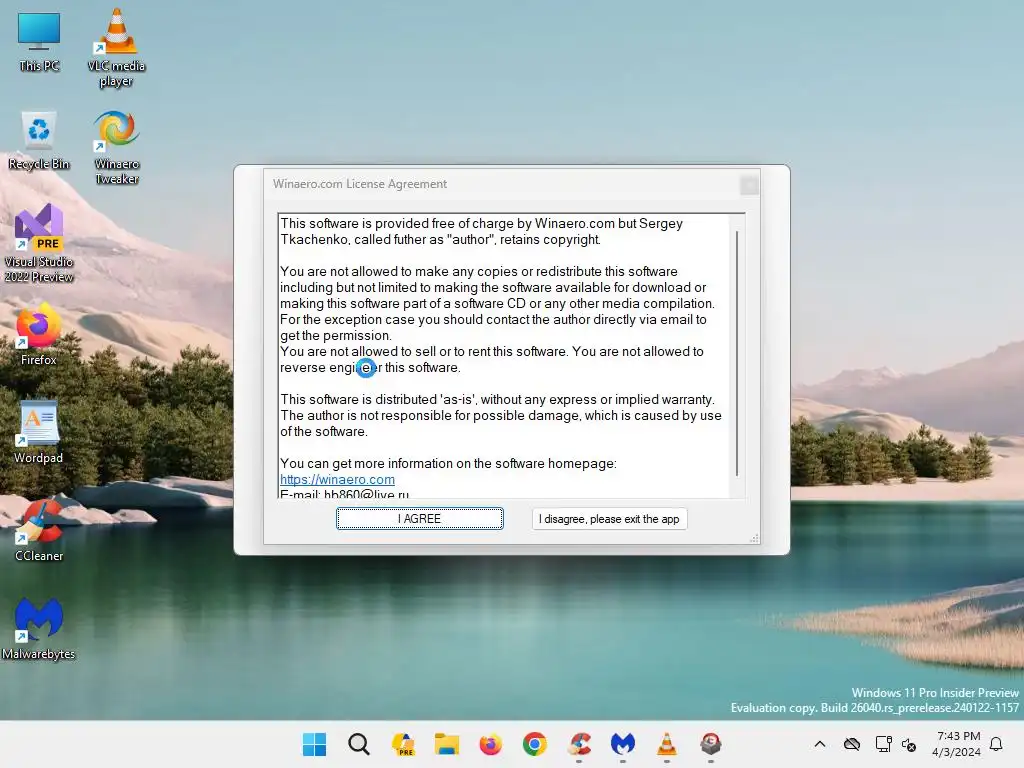The image size is (1024, 768).
Task: Open network status tray icon
Action: [x=883, y=744]
